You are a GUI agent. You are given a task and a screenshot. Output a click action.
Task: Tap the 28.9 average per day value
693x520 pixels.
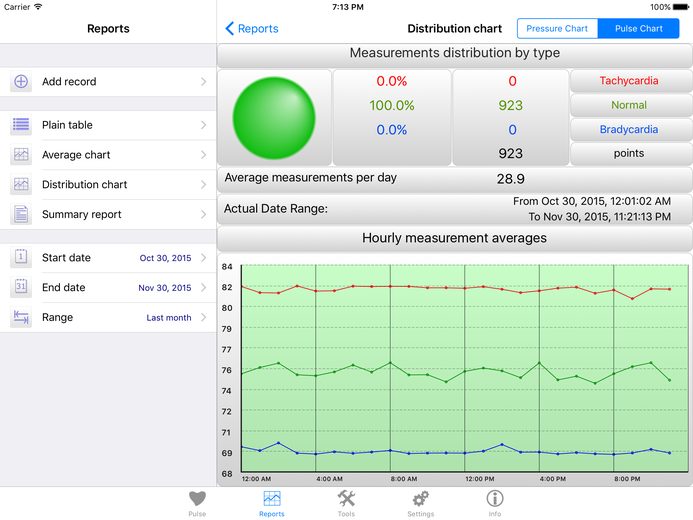click(x=510, y=179)
